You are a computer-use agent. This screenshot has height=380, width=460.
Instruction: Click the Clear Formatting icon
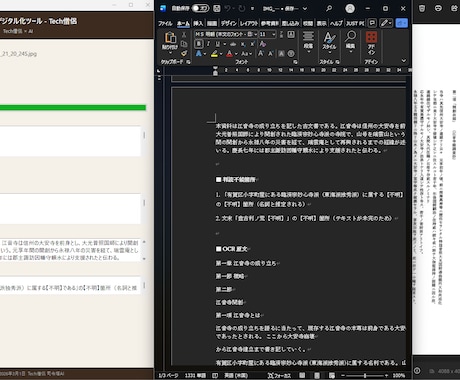[263, 44]
